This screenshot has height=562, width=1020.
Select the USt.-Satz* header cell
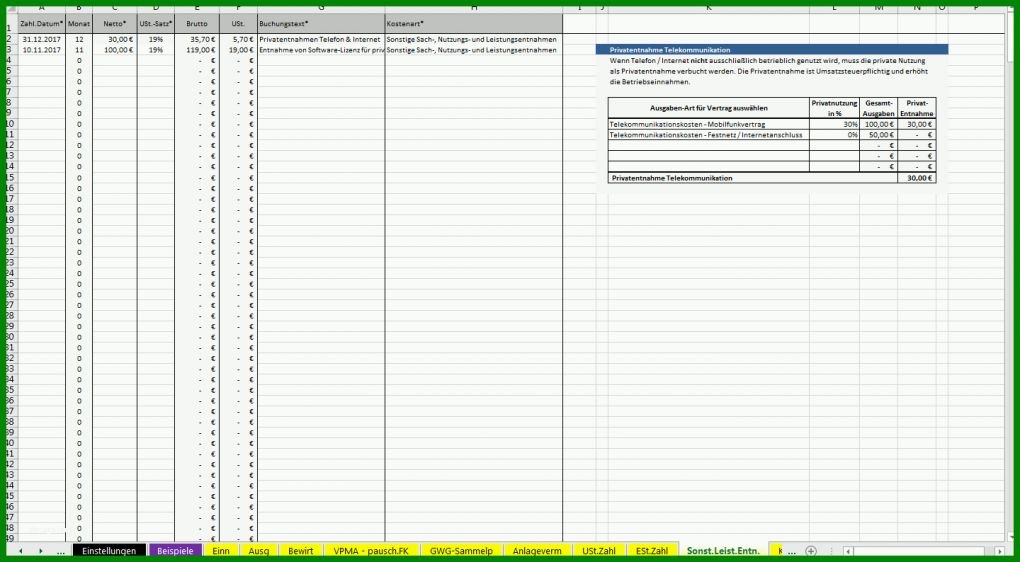tap(155, 23)
